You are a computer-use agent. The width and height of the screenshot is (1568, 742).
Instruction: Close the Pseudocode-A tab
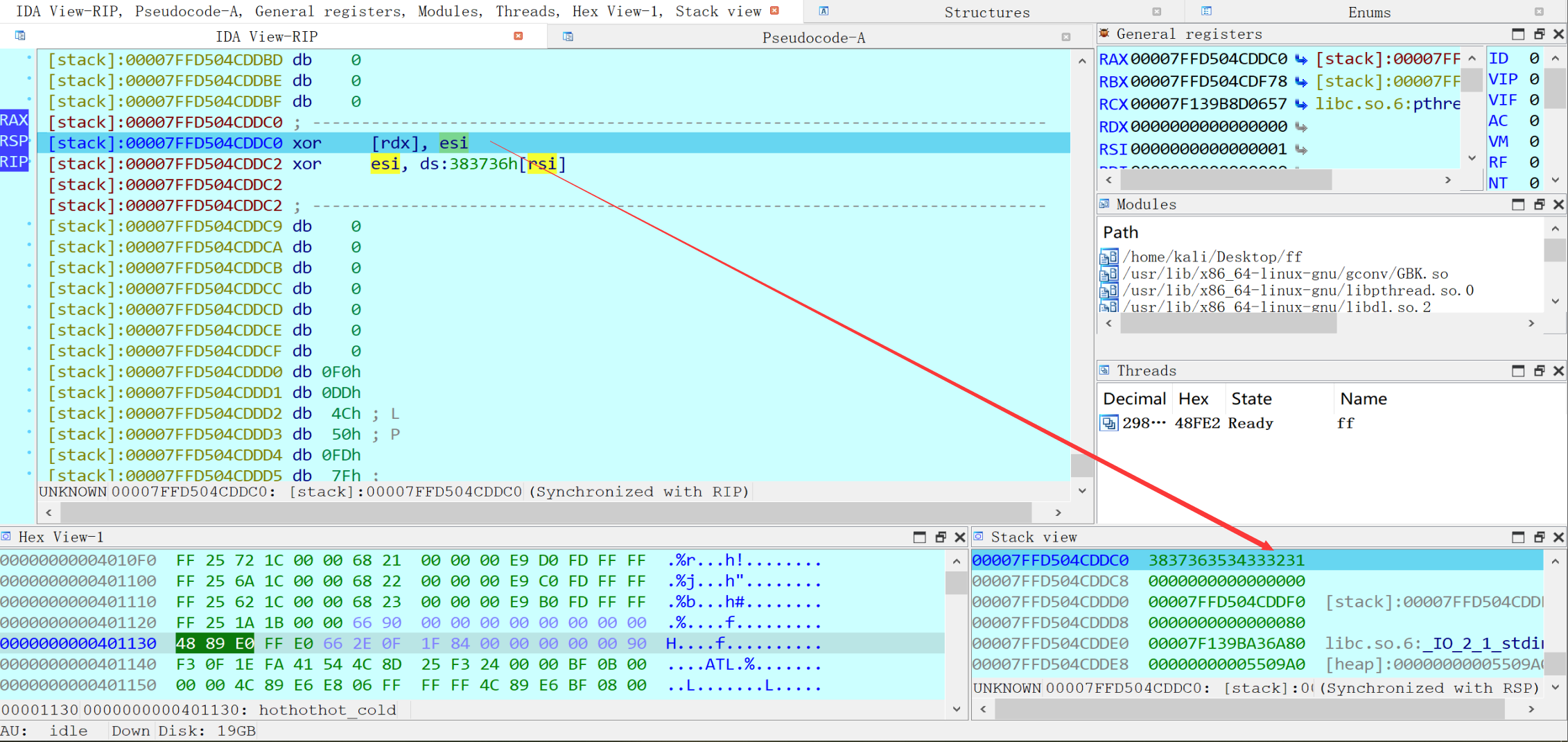[1065, 37]
